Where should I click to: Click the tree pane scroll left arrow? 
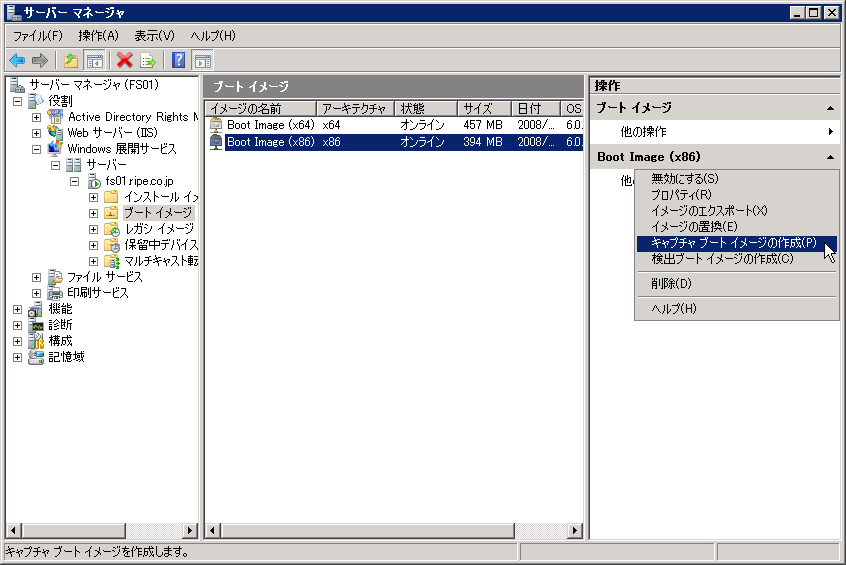click(x=14, y=530)
